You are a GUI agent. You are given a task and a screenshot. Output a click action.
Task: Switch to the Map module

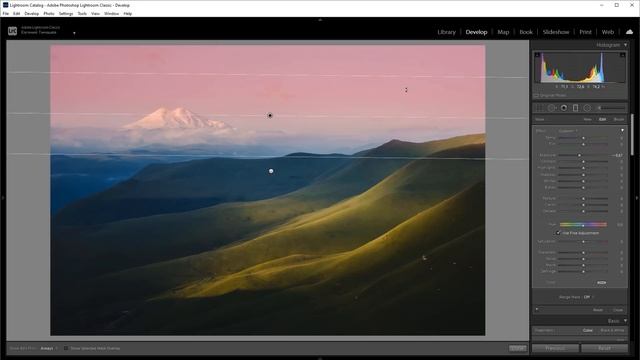click(x=503, y=32)
